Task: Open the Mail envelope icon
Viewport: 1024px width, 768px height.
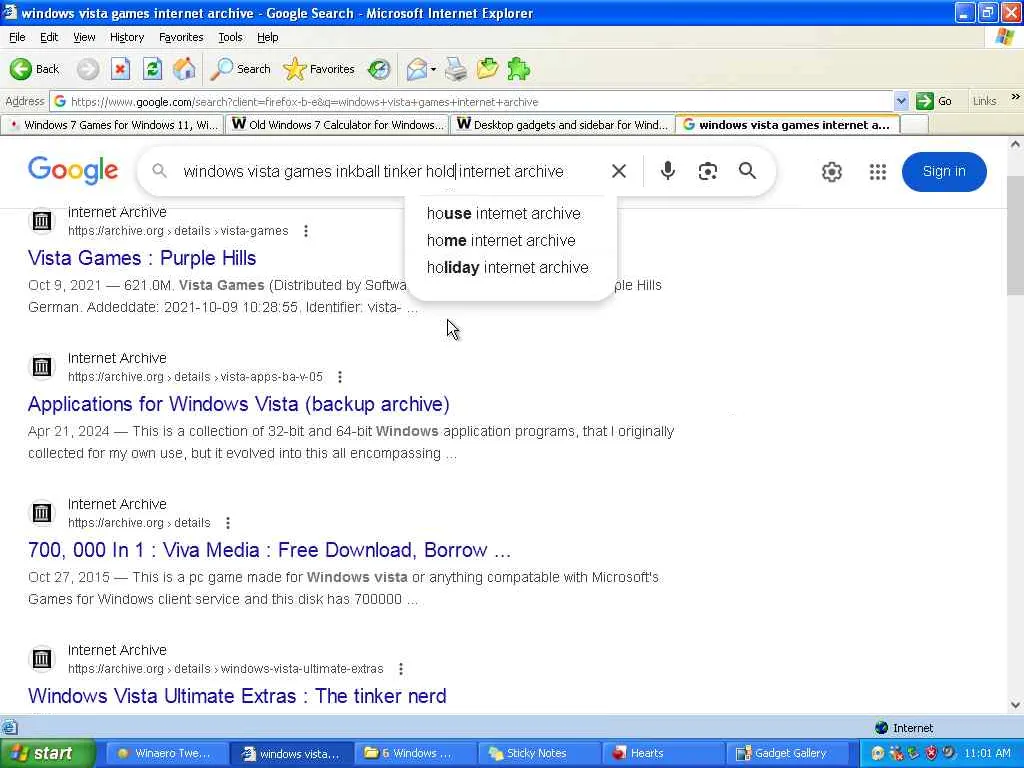Action: [416, 69]
